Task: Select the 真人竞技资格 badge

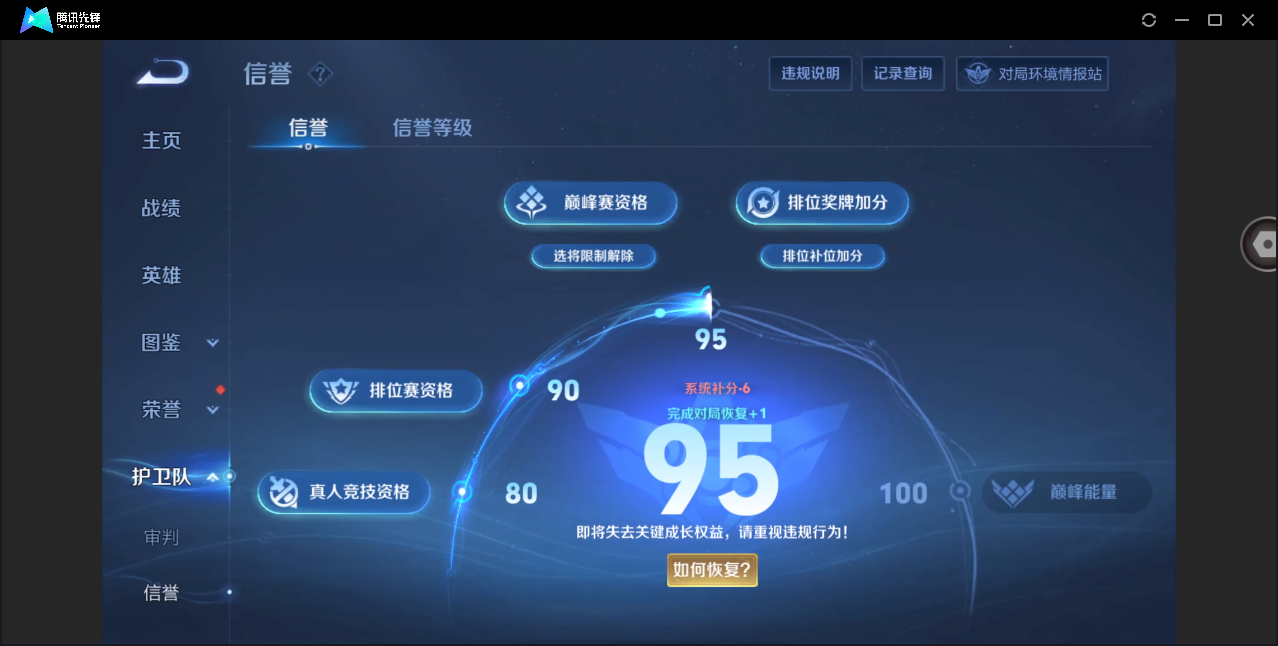Action: point(344,492)
